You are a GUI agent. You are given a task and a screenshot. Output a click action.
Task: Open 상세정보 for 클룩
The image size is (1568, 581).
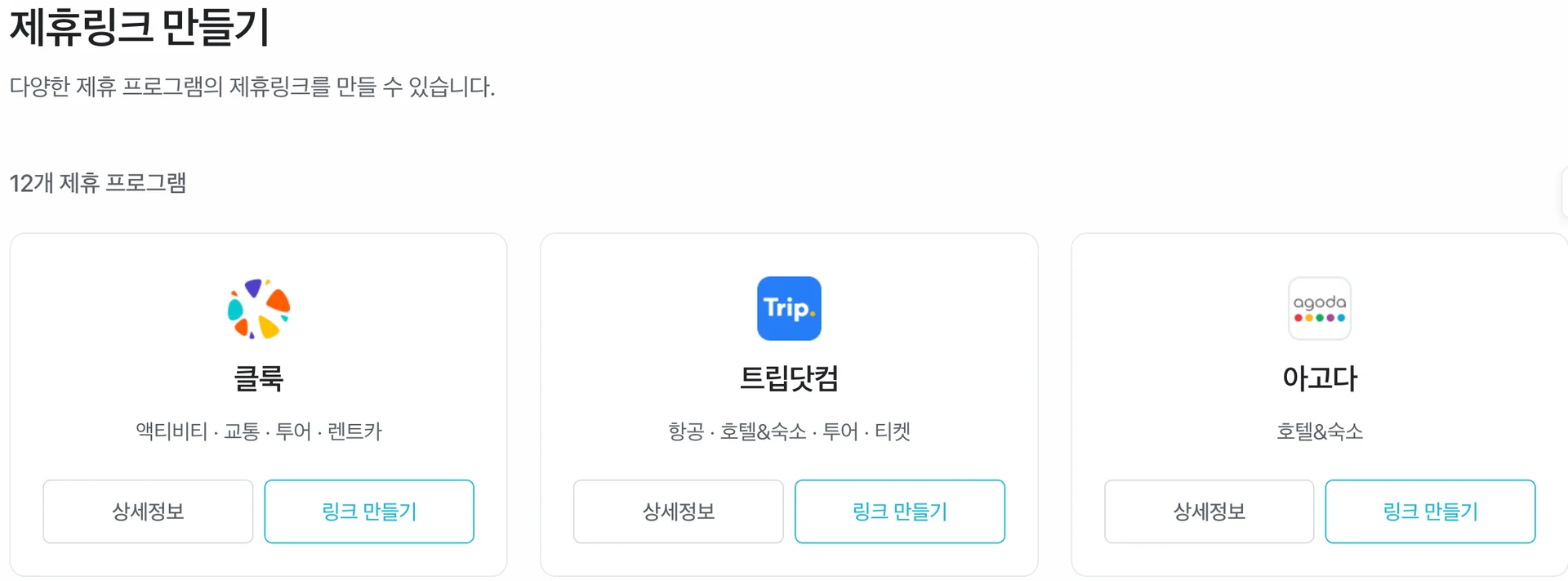click(x=148, y=511)
